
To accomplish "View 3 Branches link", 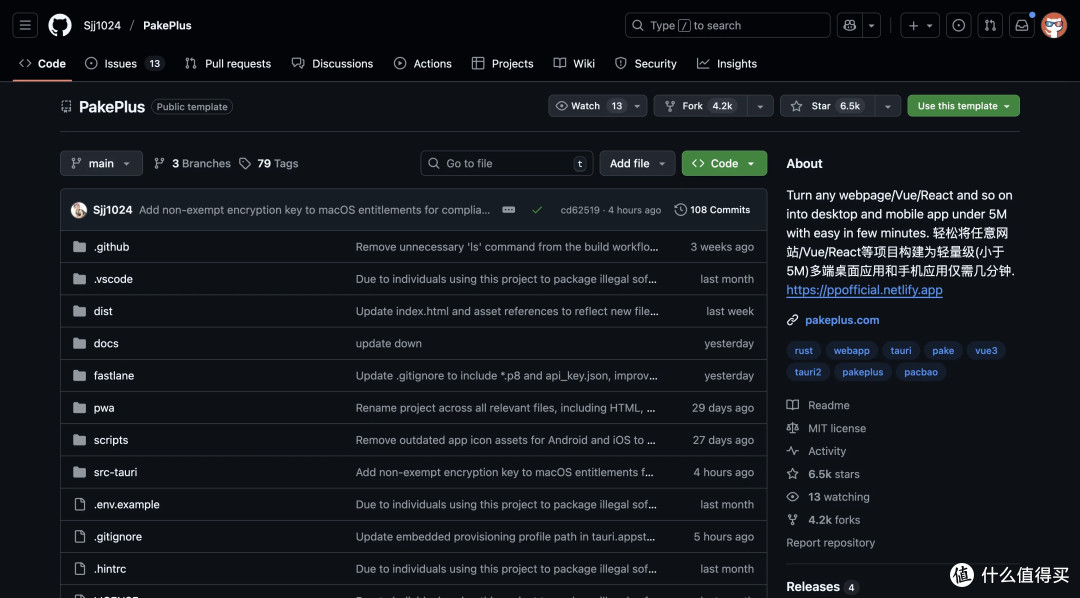I will pyautogui.click(x=192, y=163).
